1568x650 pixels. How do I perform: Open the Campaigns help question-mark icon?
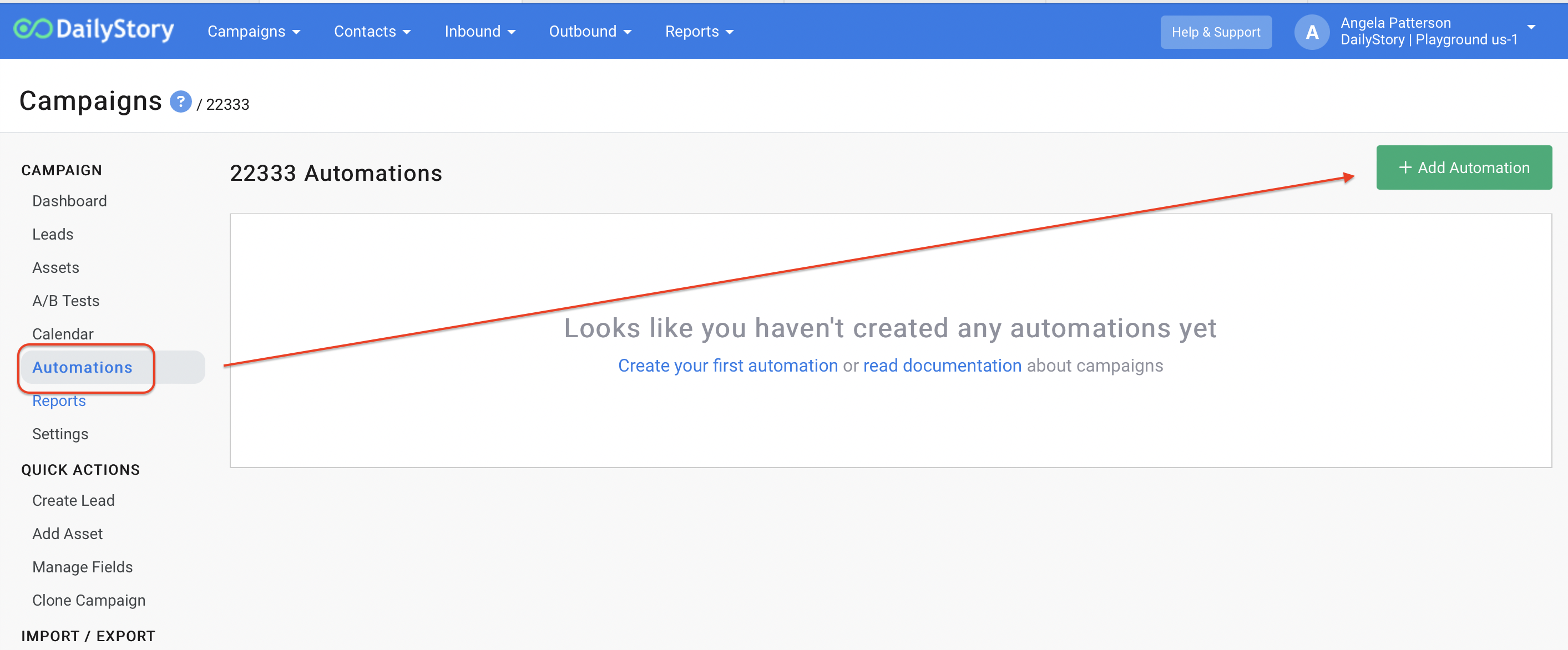180,101
